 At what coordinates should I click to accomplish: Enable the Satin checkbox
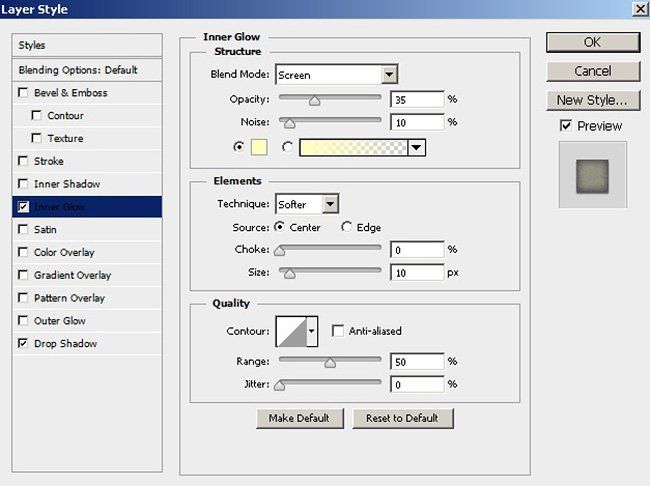[23, 229]
